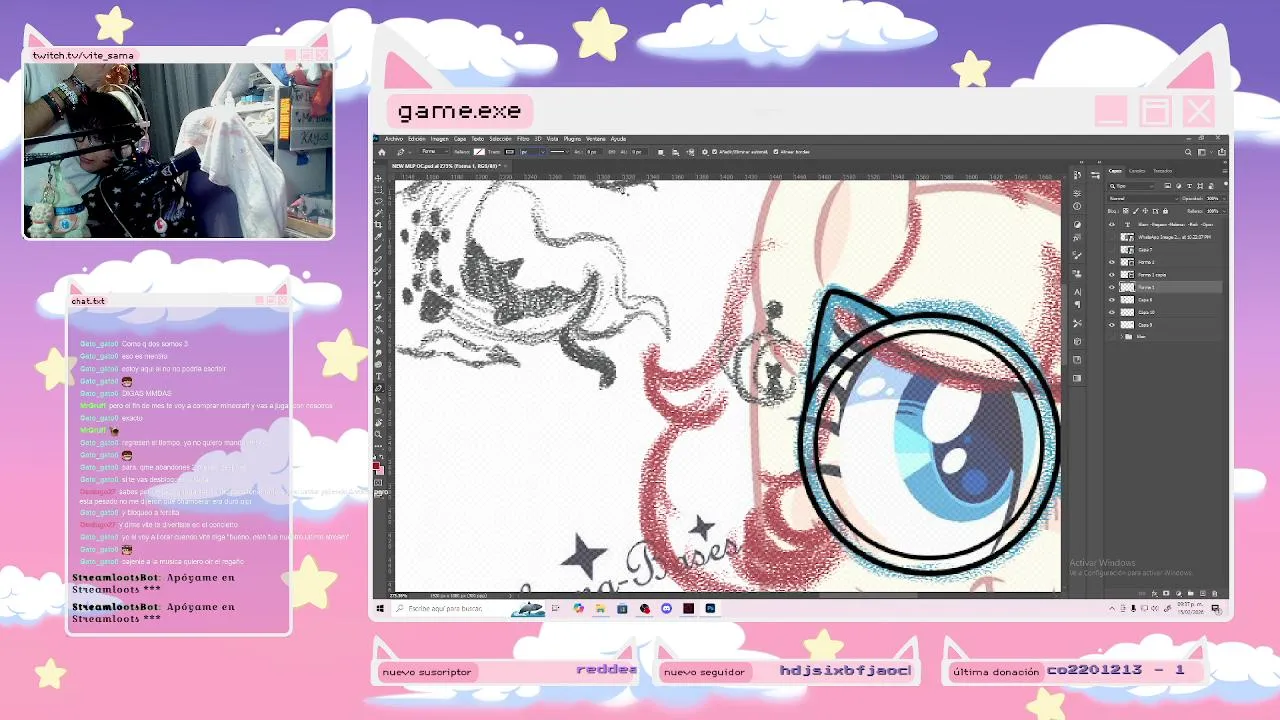Open the workspace switcher dropdown
The image size is (1280, 720).
tap(1205, 152)
